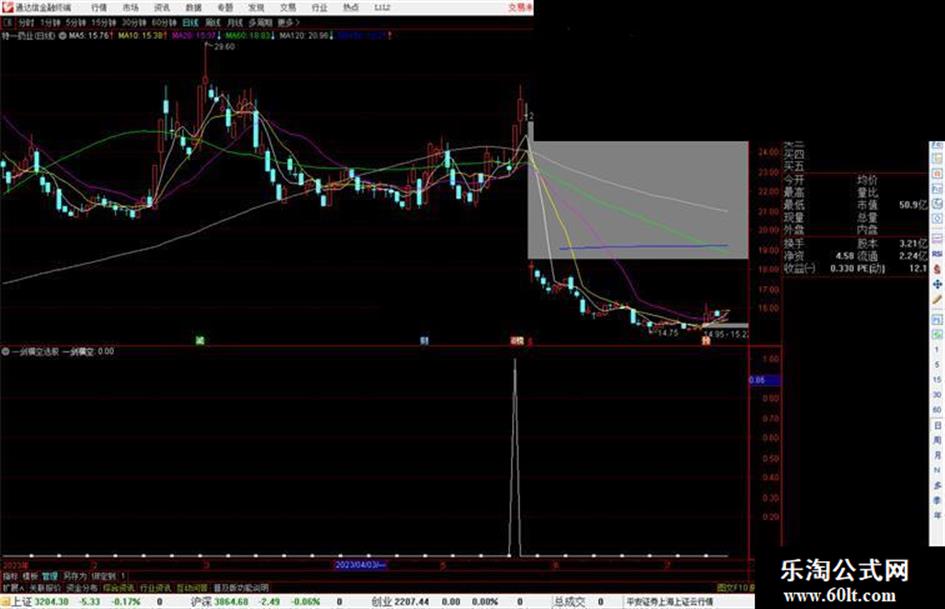
Task: Select the 60-minute sidebar shortcut
Action: click(937, 410)
